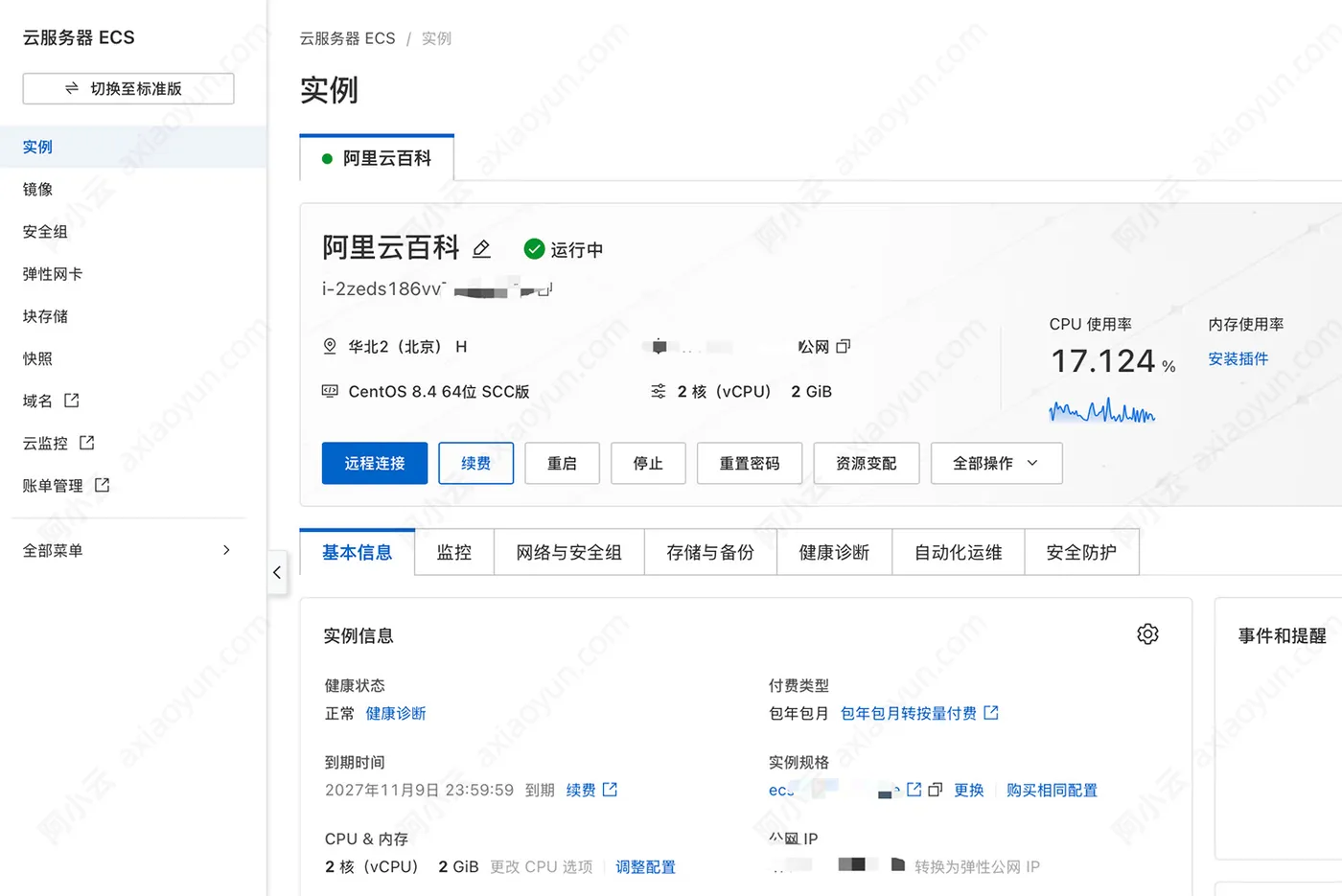1342x896 pixels.
Task: Click the CPU usage sparkline chart
Action: coord(1102,411)
